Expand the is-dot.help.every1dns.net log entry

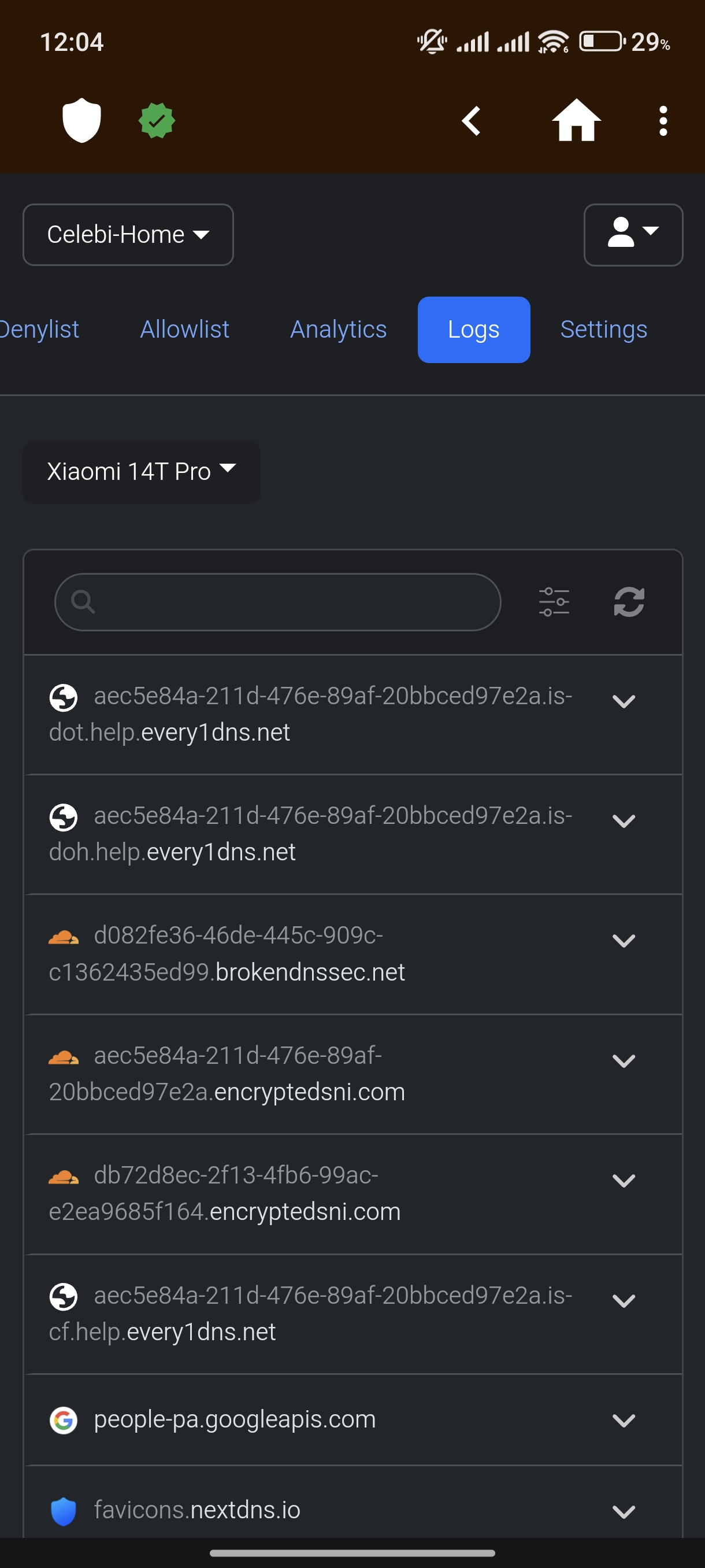[624, 702]
